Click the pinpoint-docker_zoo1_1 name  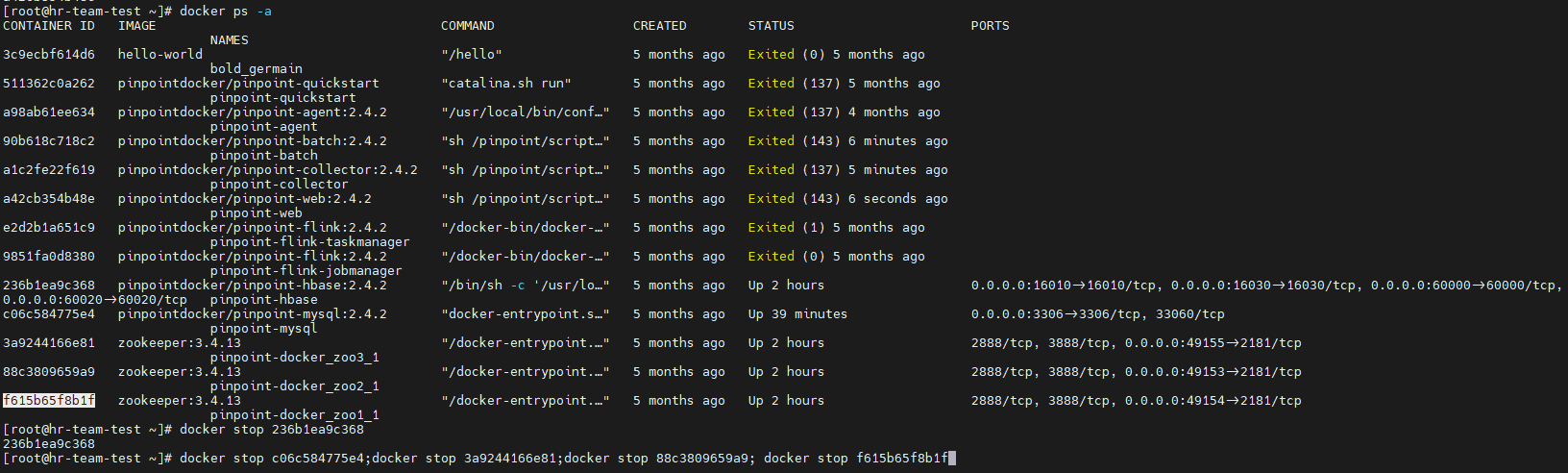point(295,415)
